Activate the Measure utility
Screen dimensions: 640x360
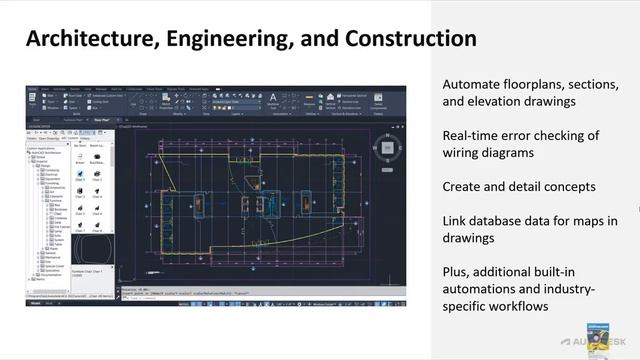[x=309, y=100]
